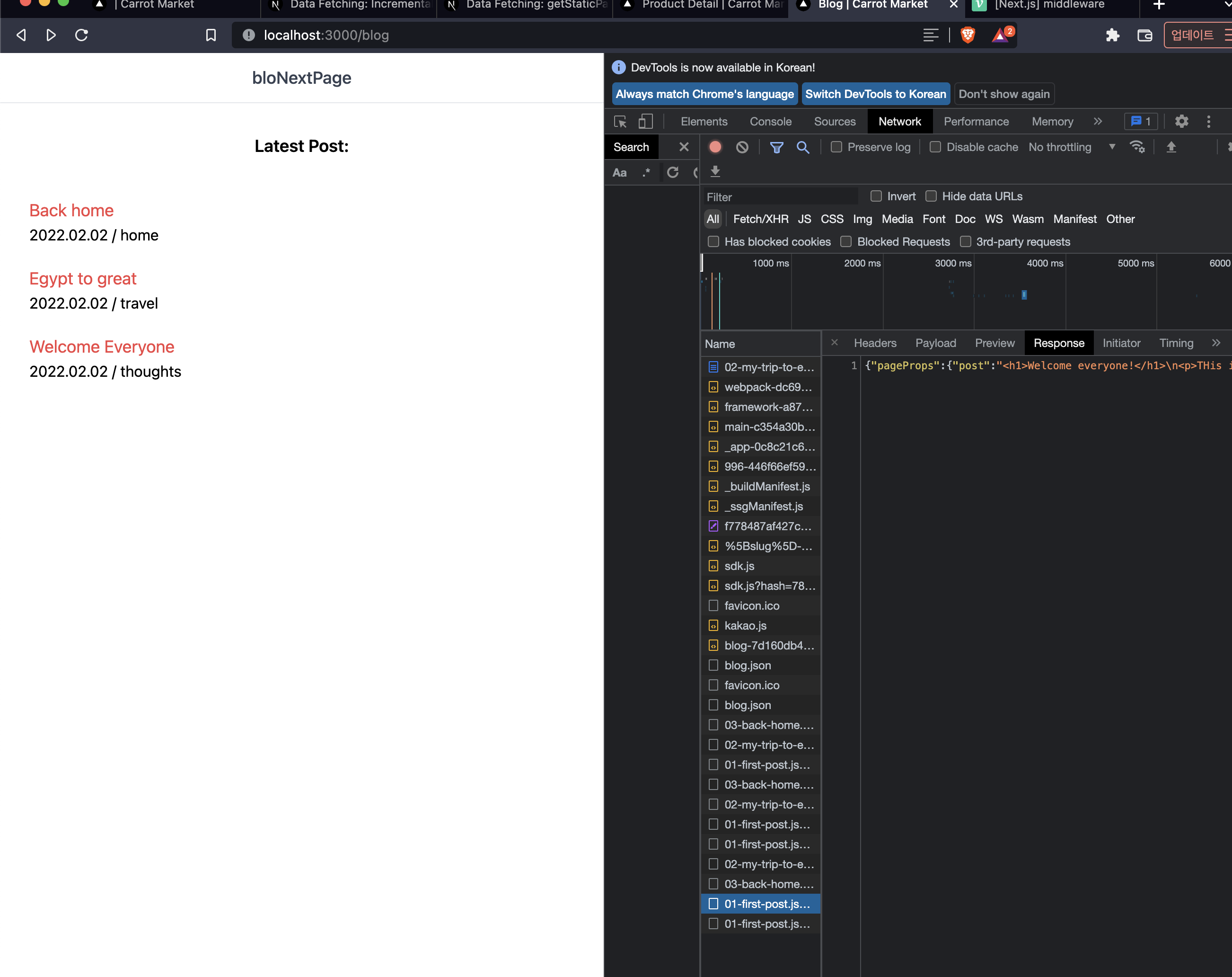
Task: Show more request detail tabs chevron
Action: tap(1216, 343)
